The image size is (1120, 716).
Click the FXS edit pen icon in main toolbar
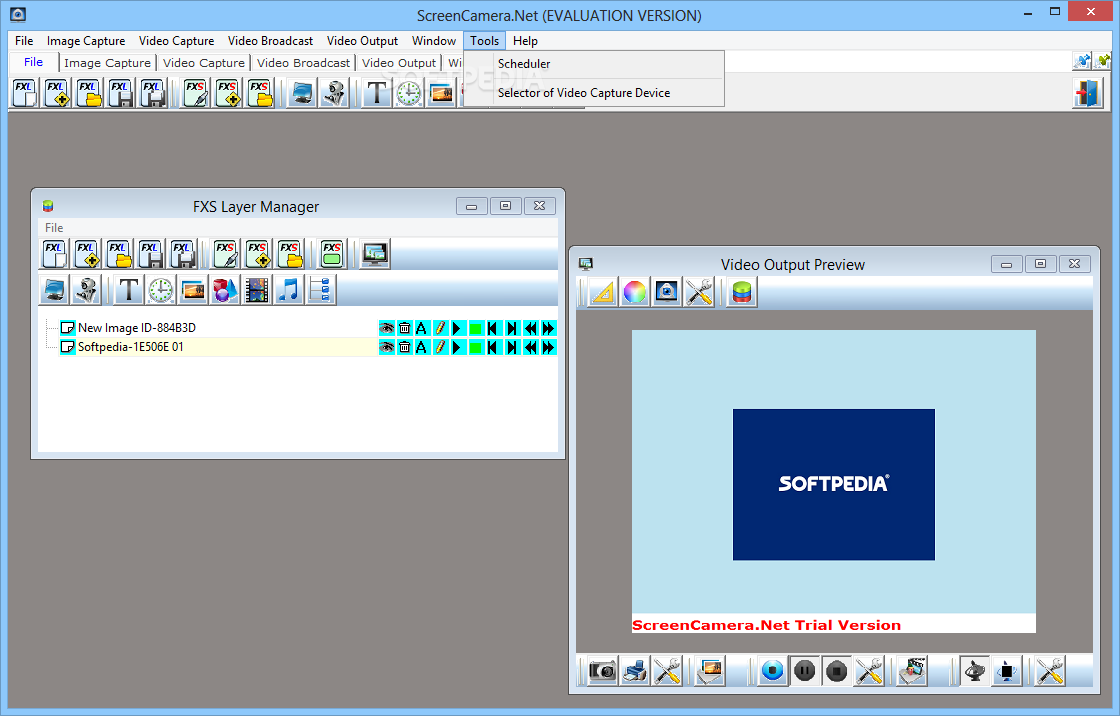tap(196, 93)
